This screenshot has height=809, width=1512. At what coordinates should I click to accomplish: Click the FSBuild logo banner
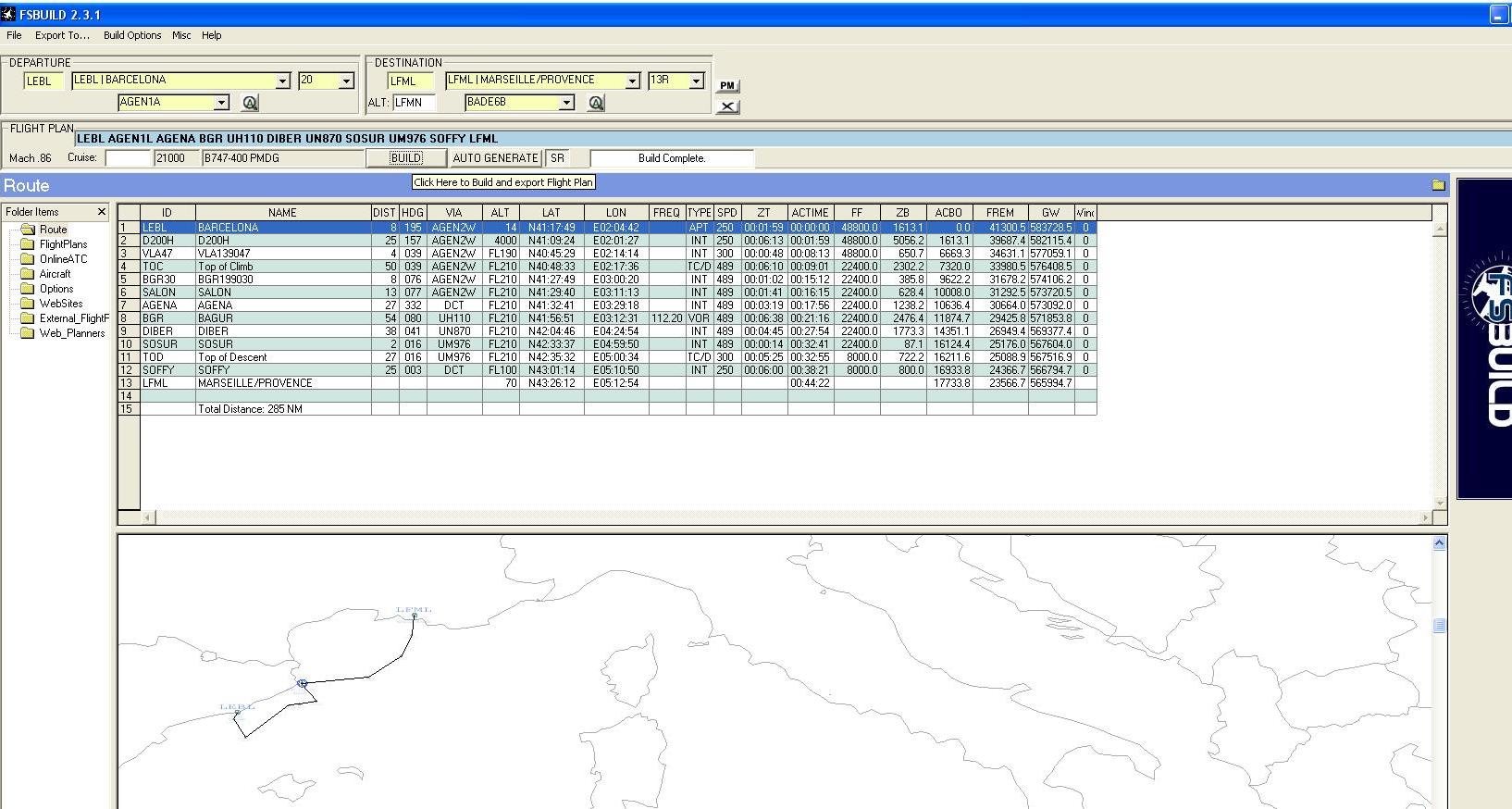click(x=1485, y=339)
